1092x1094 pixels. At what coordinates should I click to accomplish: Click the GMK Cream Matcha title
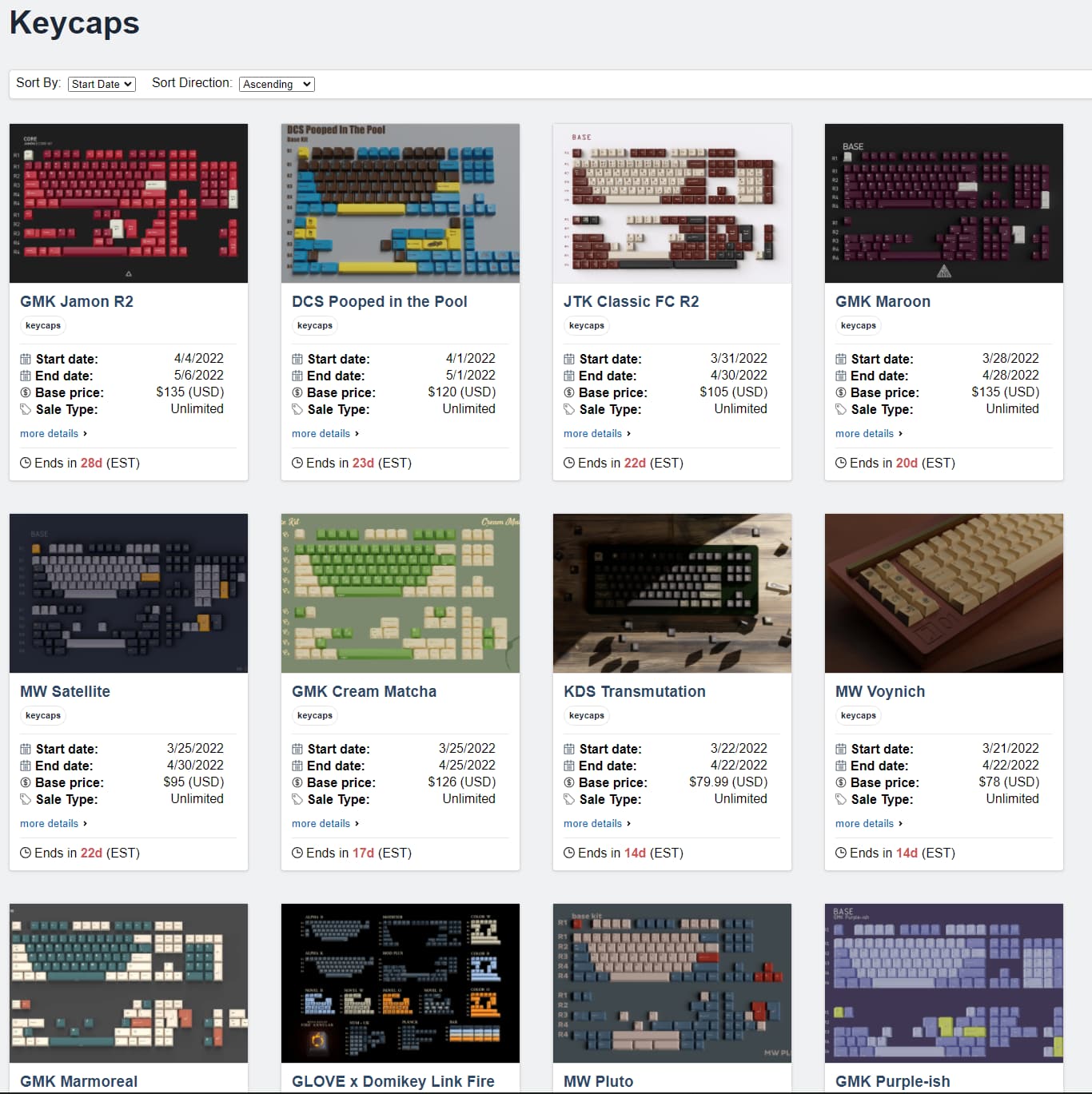(365, 691)
